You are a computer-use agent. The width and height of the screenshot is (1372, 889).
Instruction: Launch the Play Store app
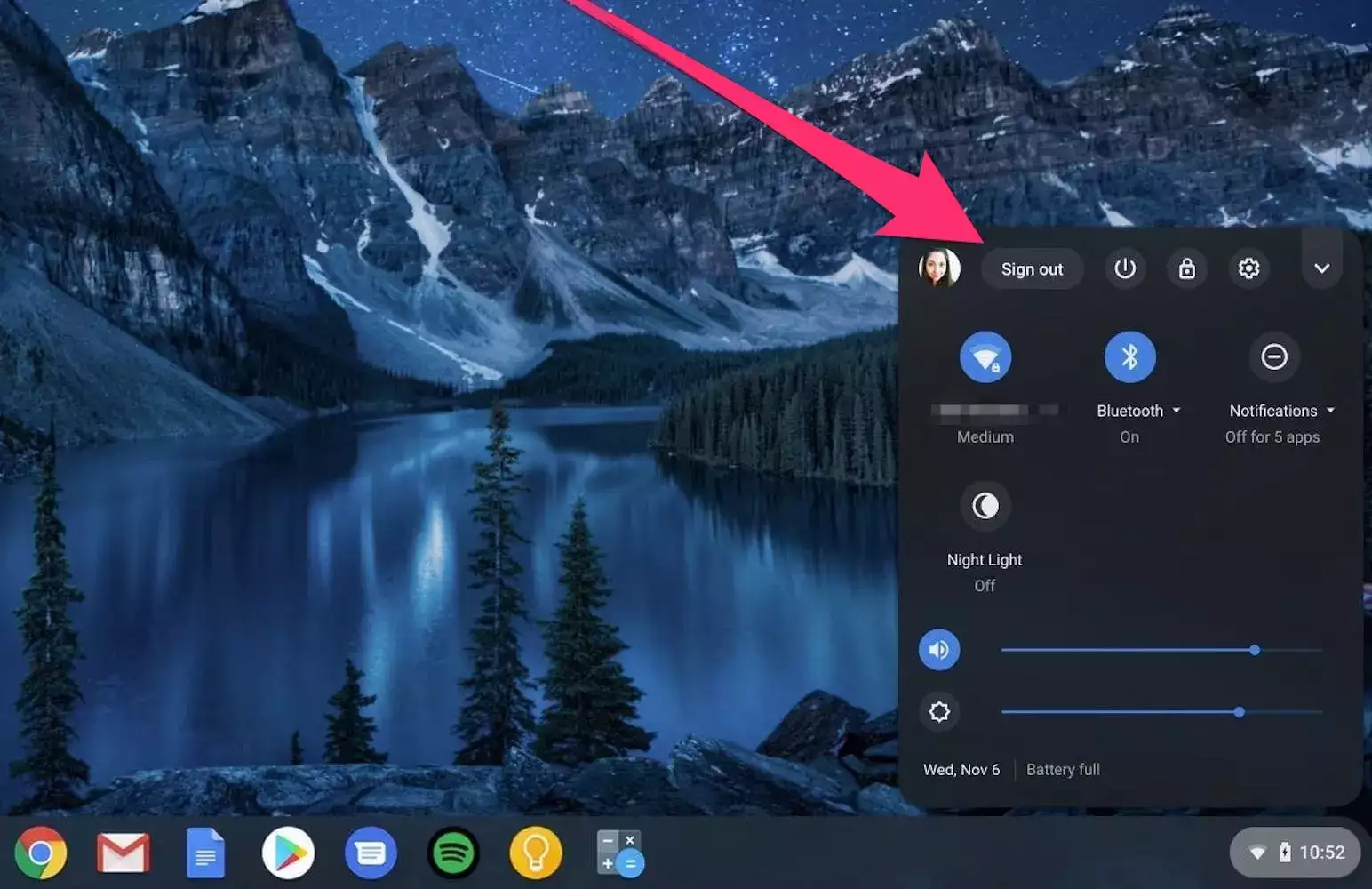pyautogui.click(x=288, y=853)
